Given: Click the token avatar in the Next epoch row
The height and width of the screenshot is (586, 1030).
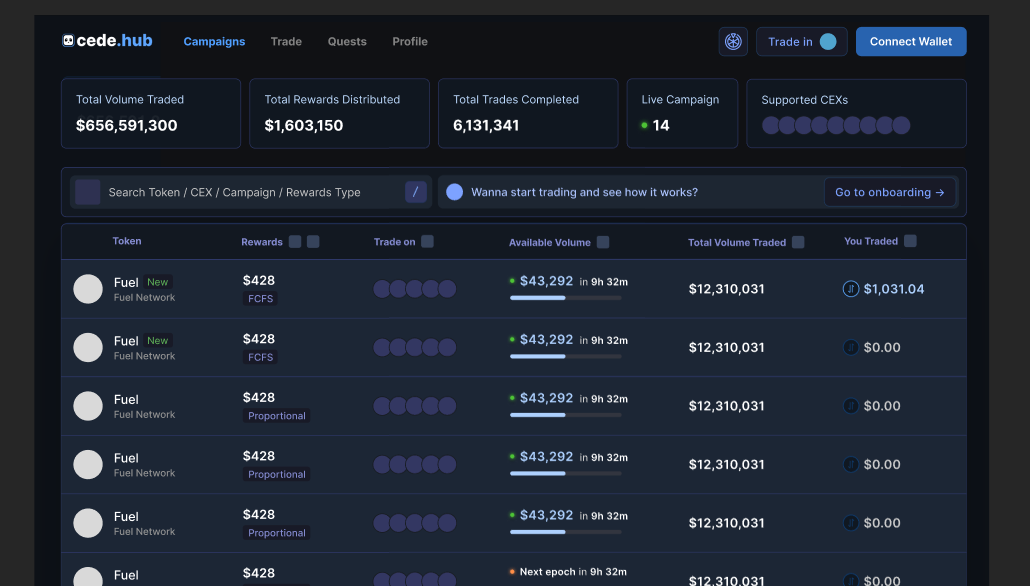Looking at the screenshot, I should (x=88, y=576).
